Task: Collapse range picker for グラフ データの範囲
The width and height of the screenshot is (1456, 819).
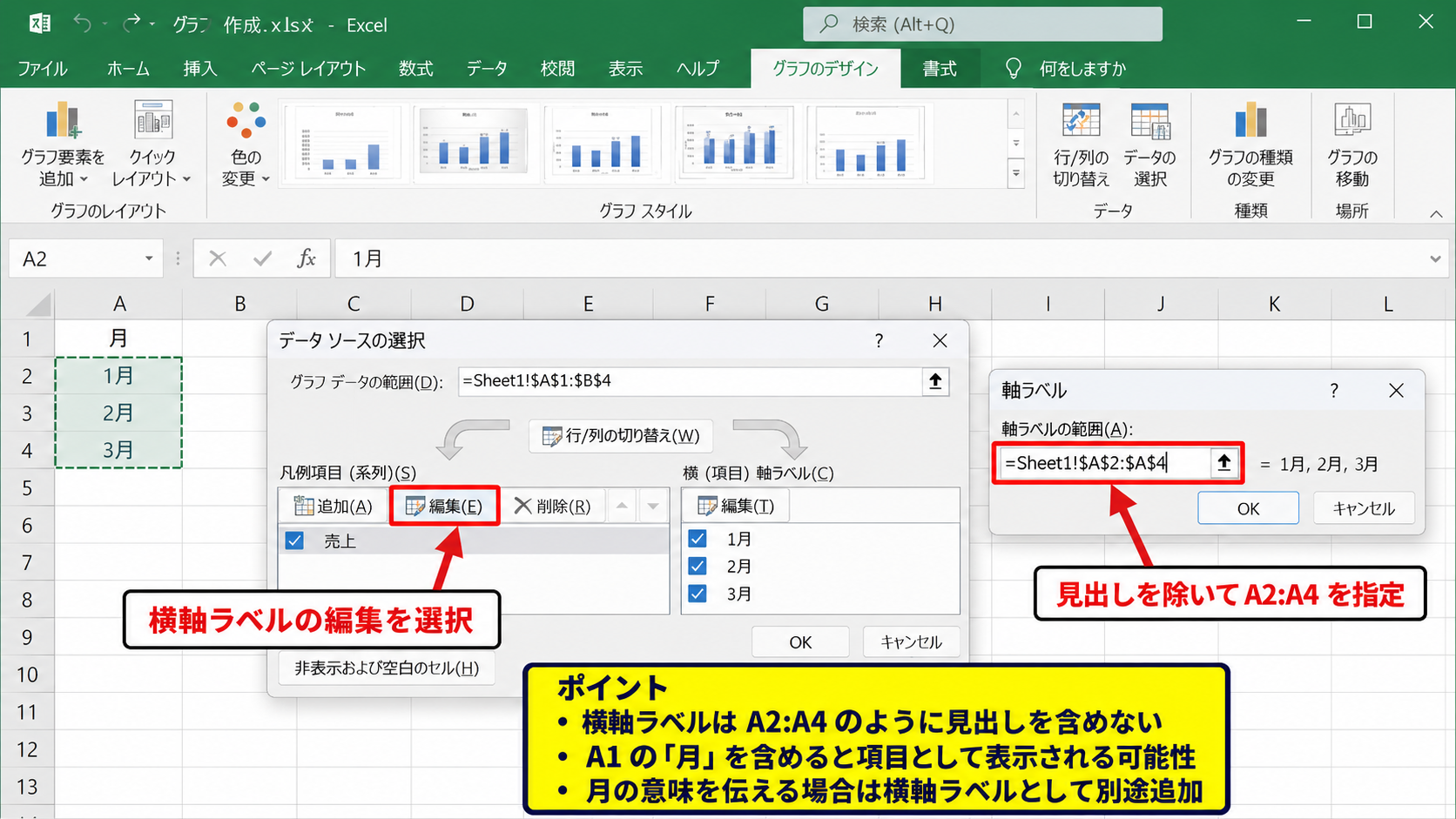Action: click(x=935, y=381)
